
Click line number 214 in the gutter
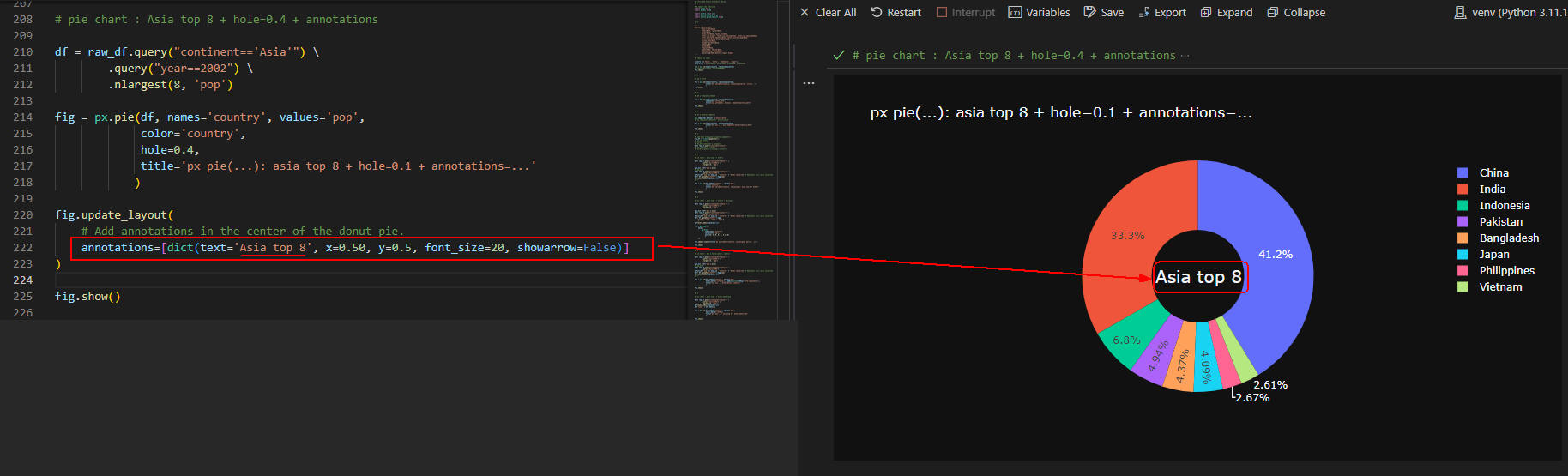point(23,117)
